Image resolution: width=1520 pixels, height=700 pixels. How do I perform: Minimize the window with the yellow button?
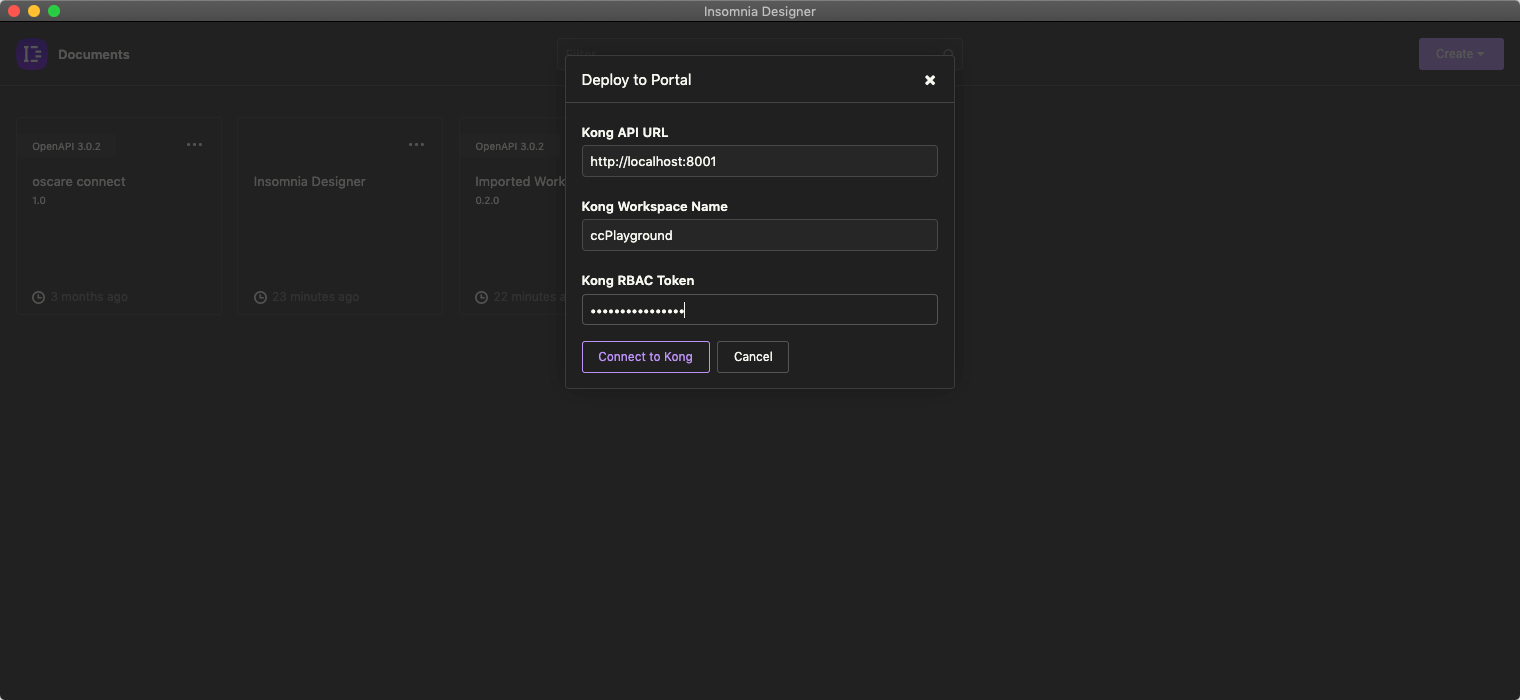coord(34,11)
